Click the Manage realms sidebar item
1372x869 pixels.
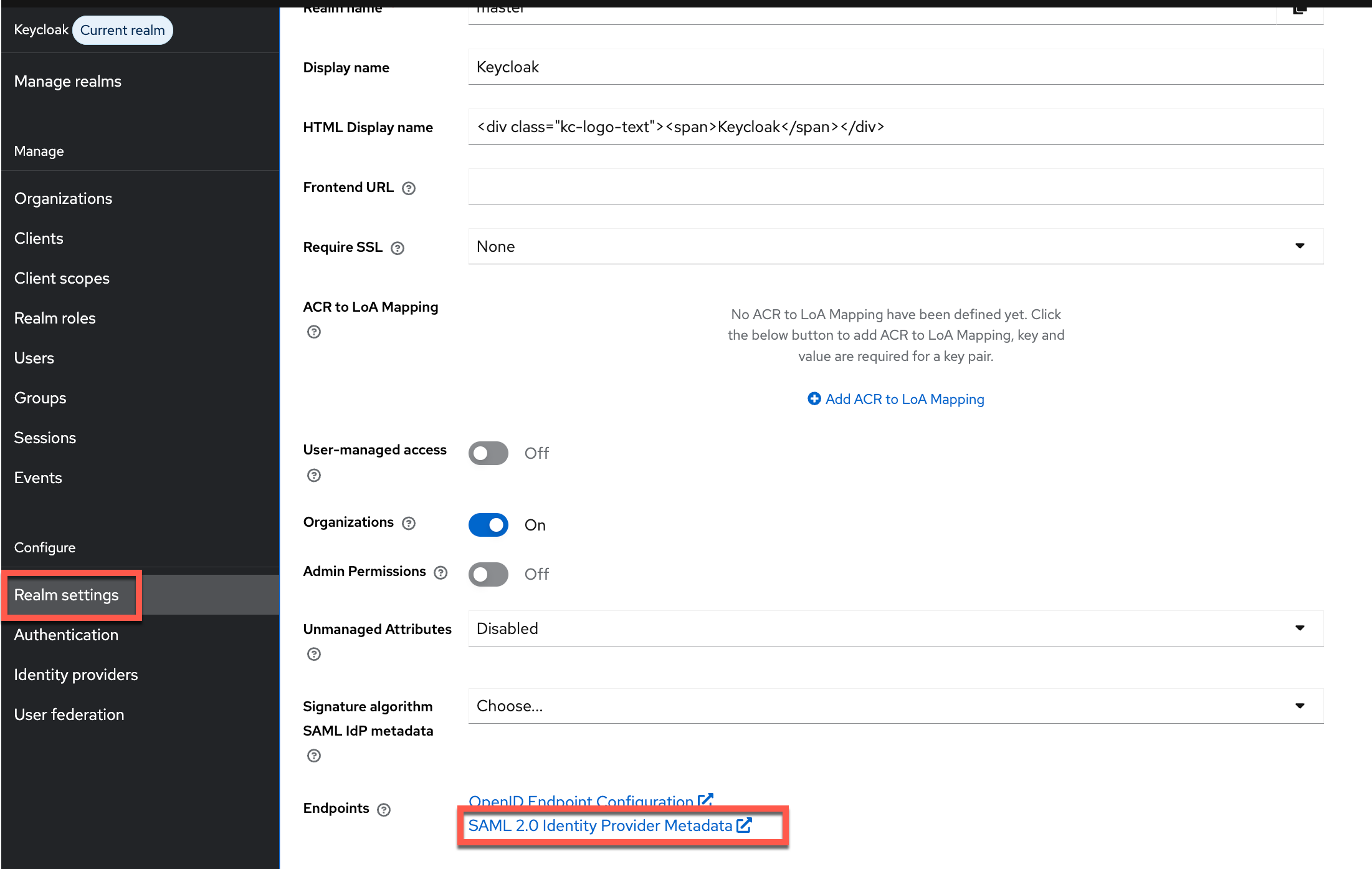click(67, 81)
